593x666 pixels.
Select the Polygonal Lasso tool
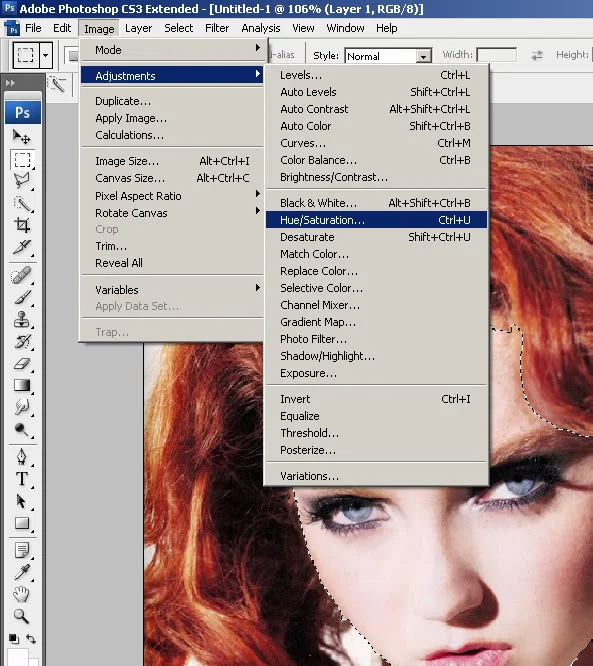click(x=22, y=181)
